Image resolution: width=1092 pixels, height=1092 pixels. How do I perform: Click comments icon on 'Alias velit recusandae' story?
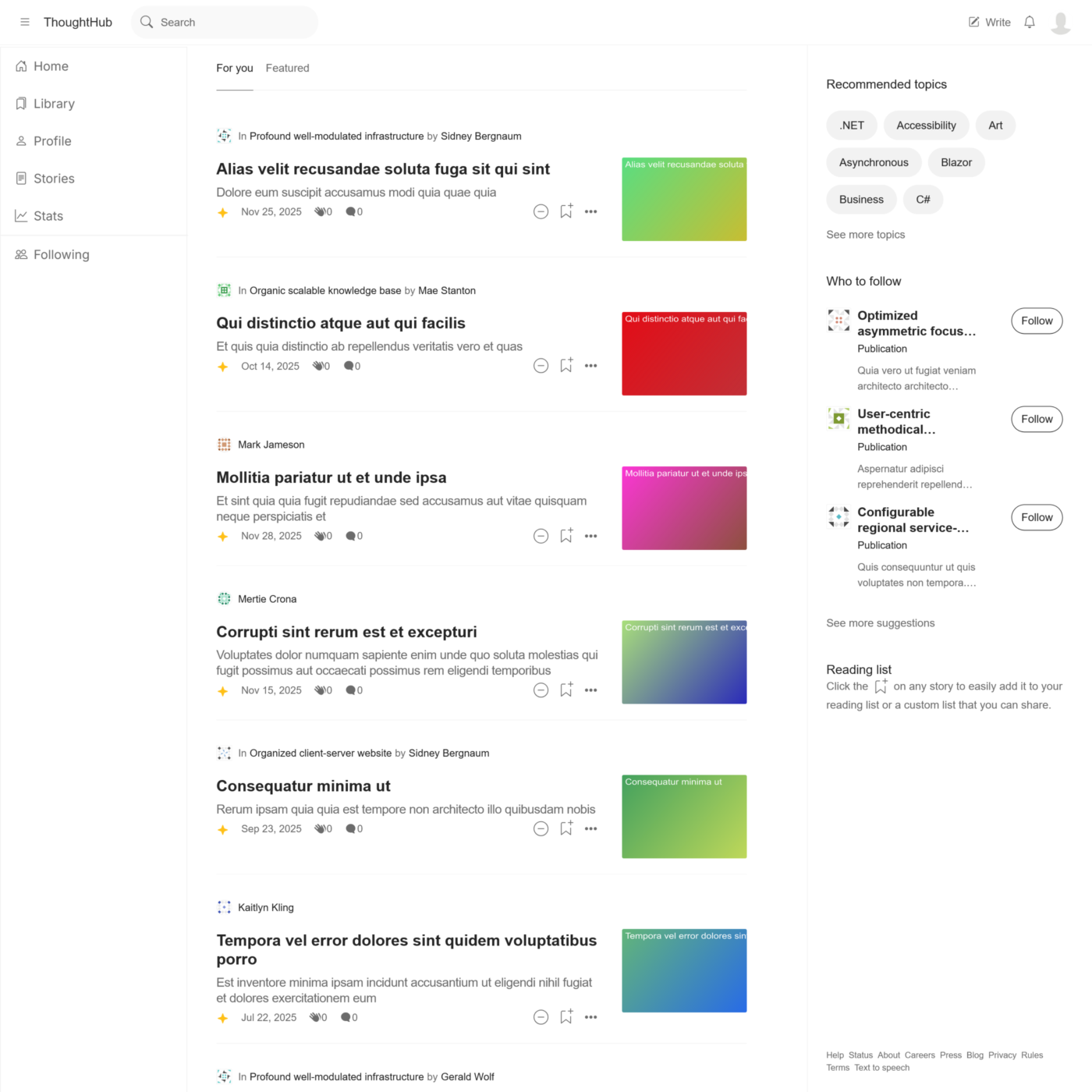(x=350, y=211)
